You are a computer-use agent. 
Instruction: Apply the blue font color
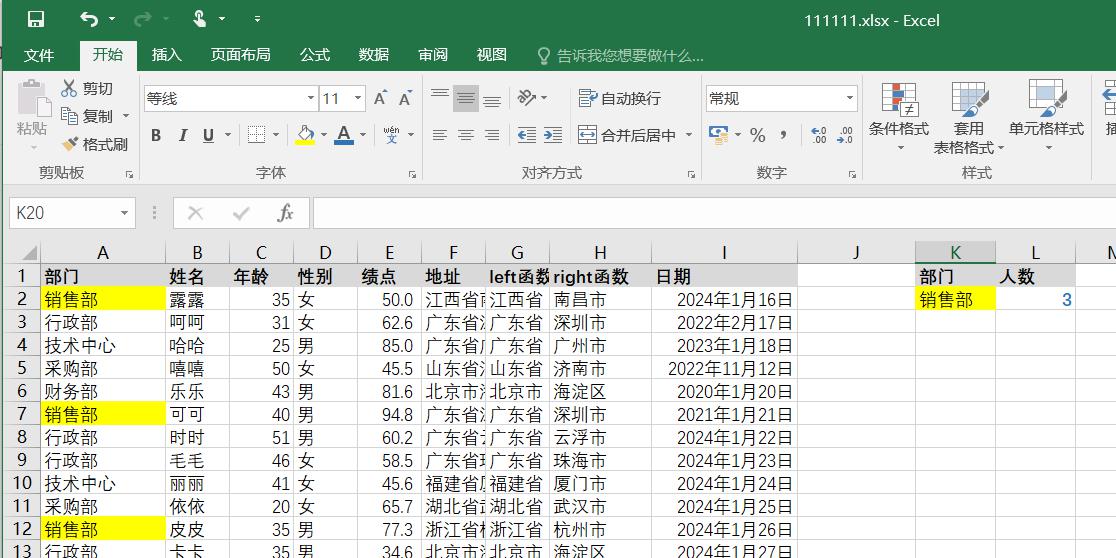pyautogui.click(x=344, y=135)
